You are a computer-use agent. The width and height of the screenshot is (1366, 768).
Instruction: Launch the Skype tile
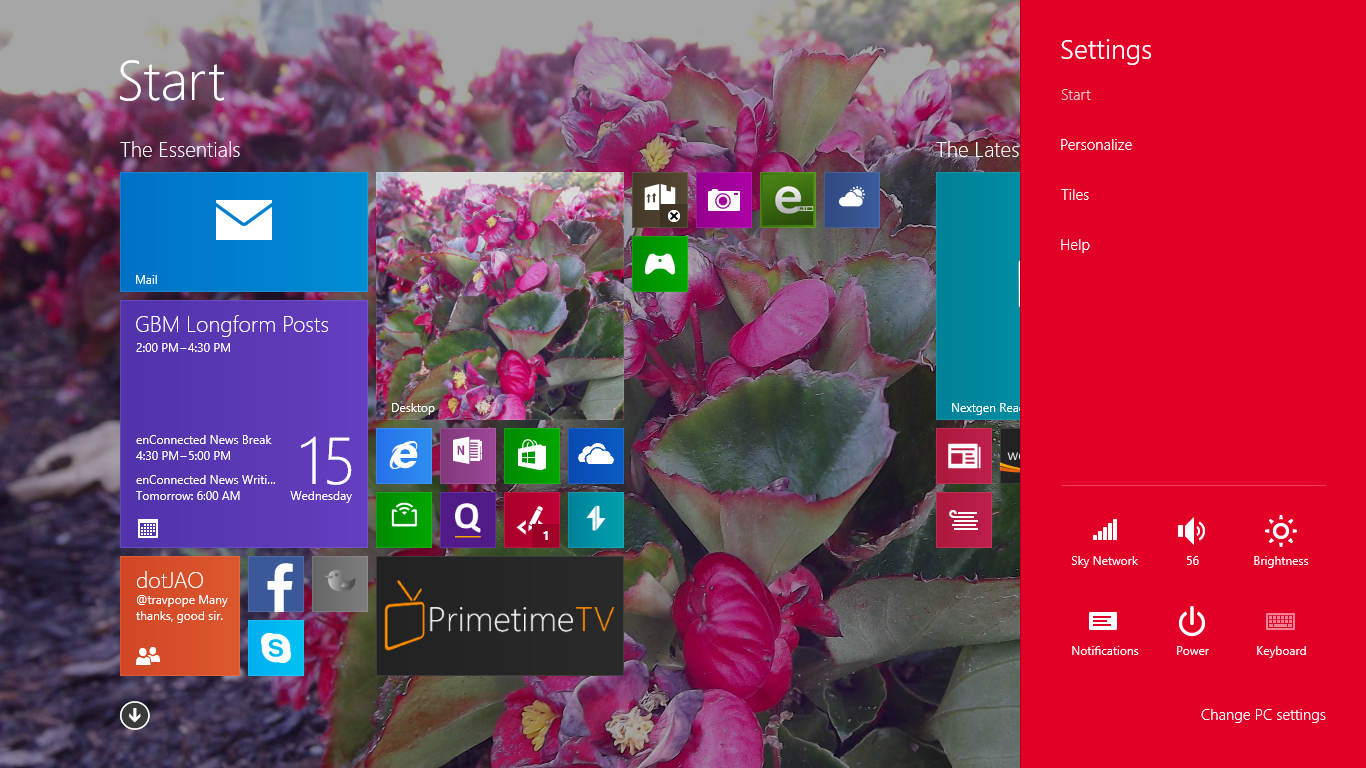[276, 648]
